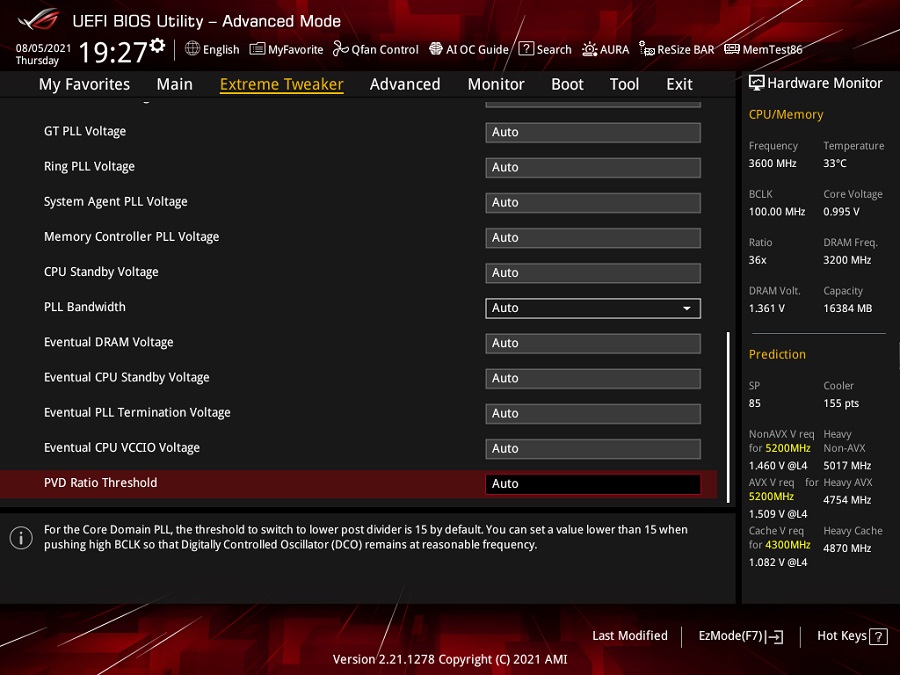
Task: Click the globe language icon
Action: click(x=192, y=49)
